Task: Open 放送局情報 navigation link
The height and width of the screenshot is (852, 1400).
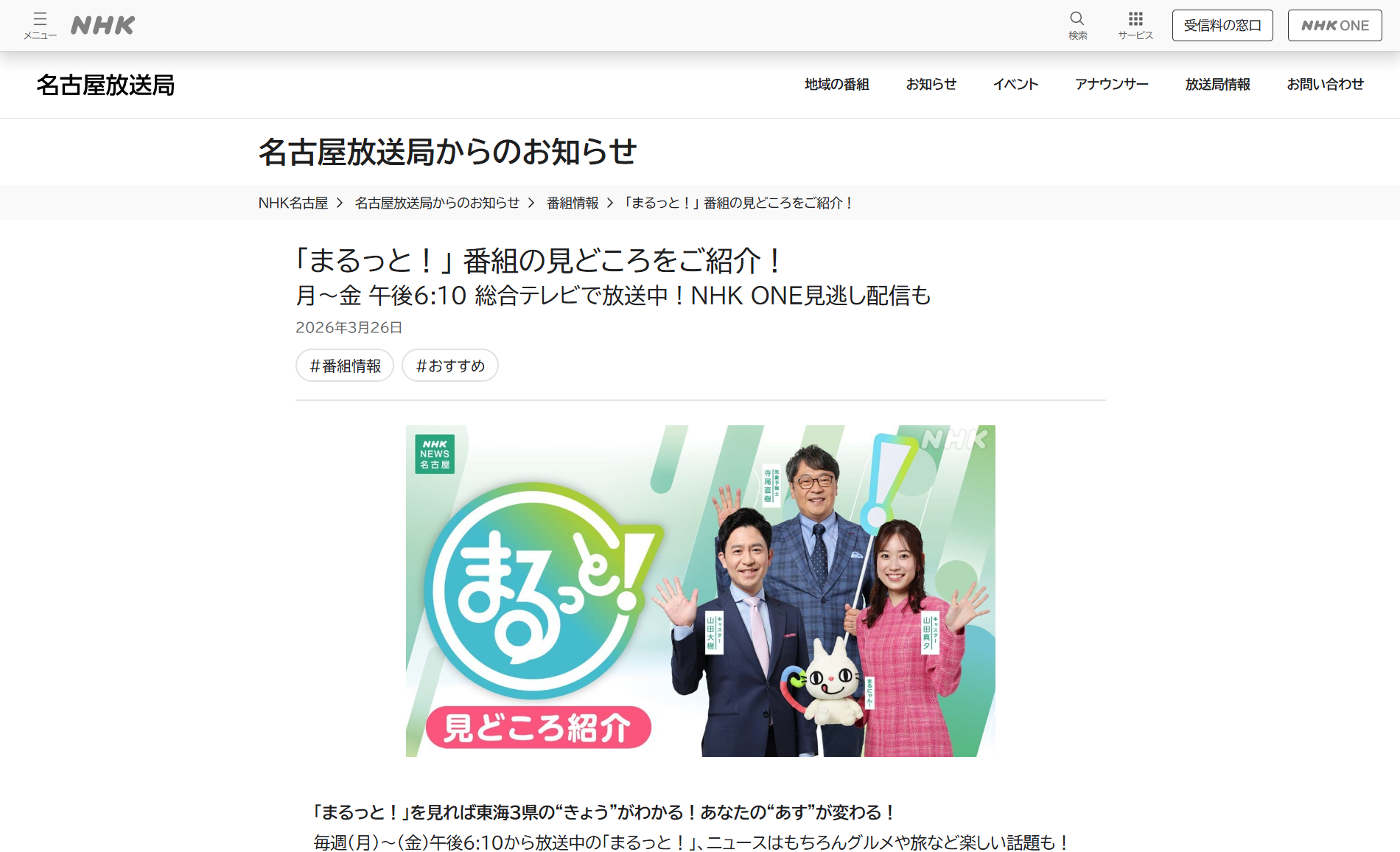Action: [1217, 85]
